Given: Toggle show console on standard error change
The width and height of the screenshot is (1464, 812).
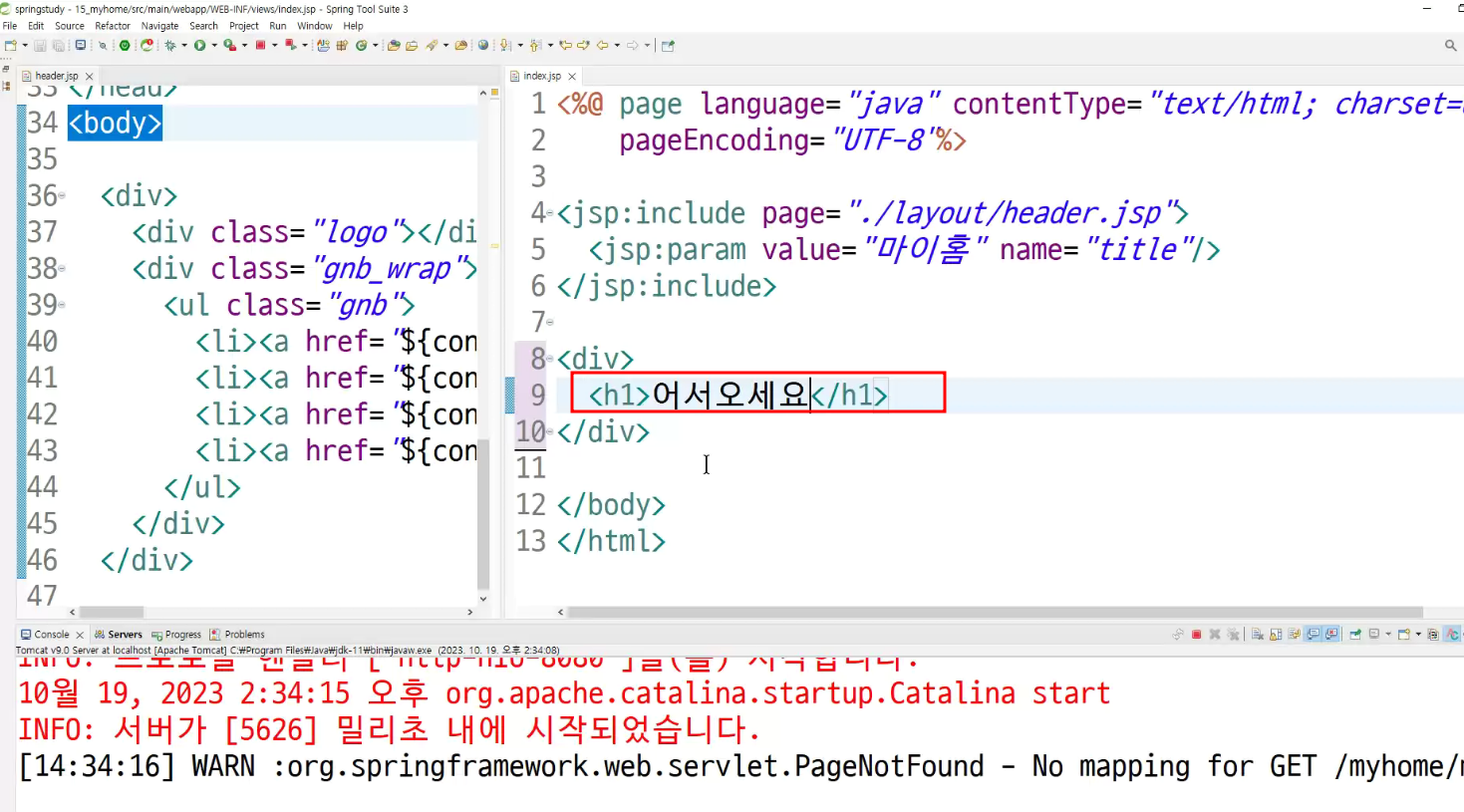Looking at the screenshot, I should (x=1330, y=634).
